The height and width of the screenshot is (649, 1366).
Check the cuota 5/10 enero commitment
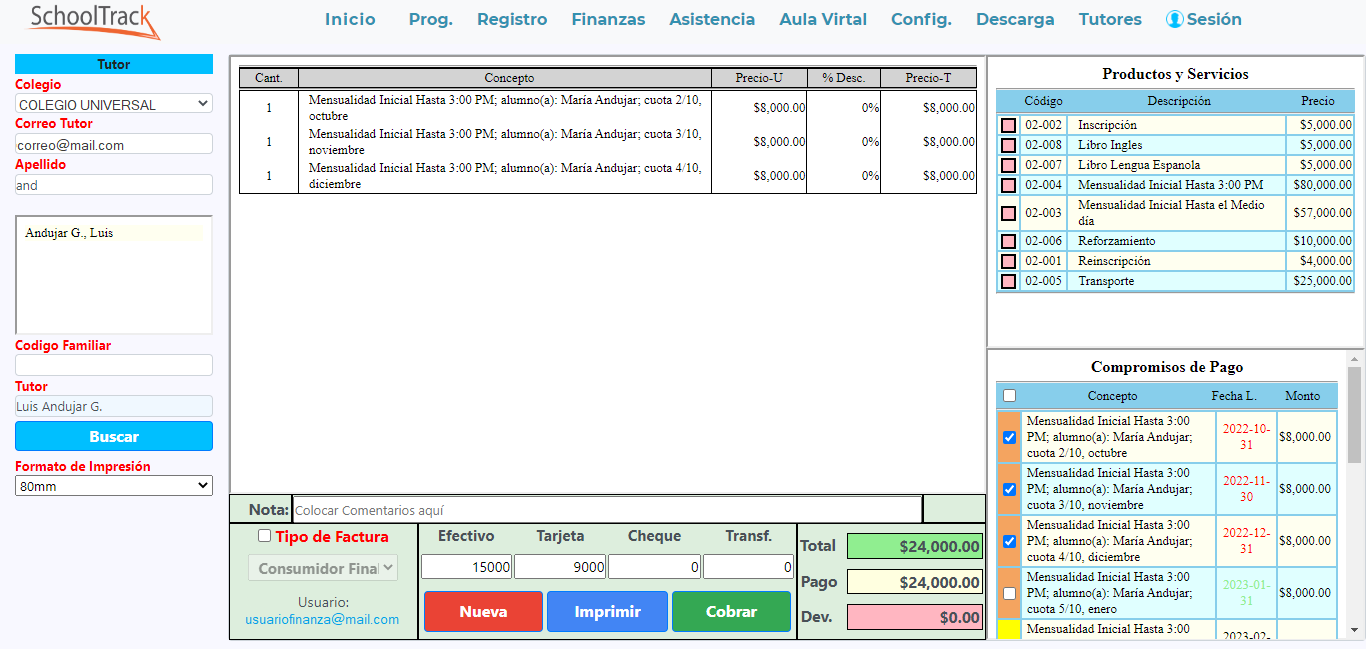click(1009, 593)
